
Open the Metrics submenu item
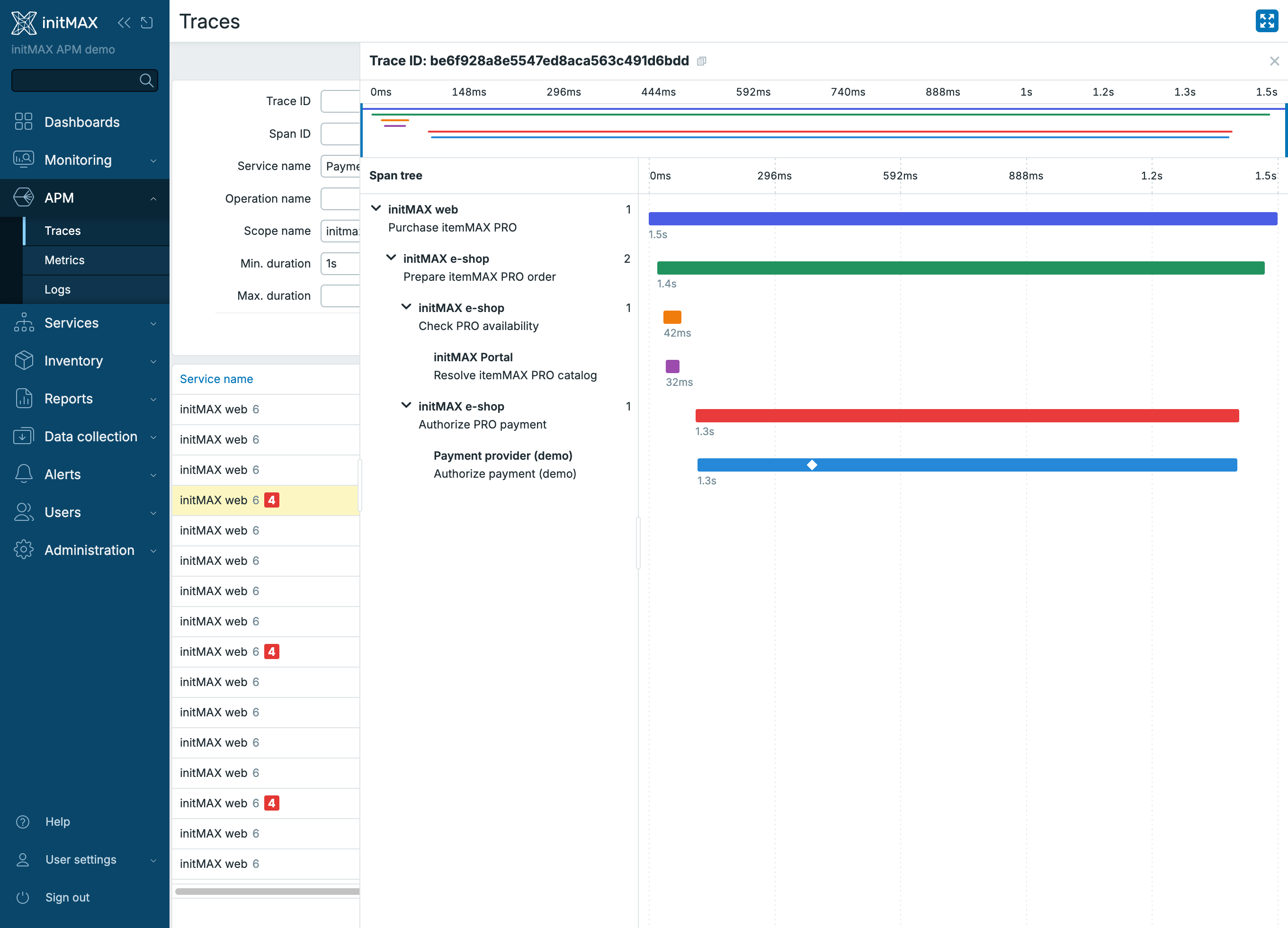pos(96,260)
